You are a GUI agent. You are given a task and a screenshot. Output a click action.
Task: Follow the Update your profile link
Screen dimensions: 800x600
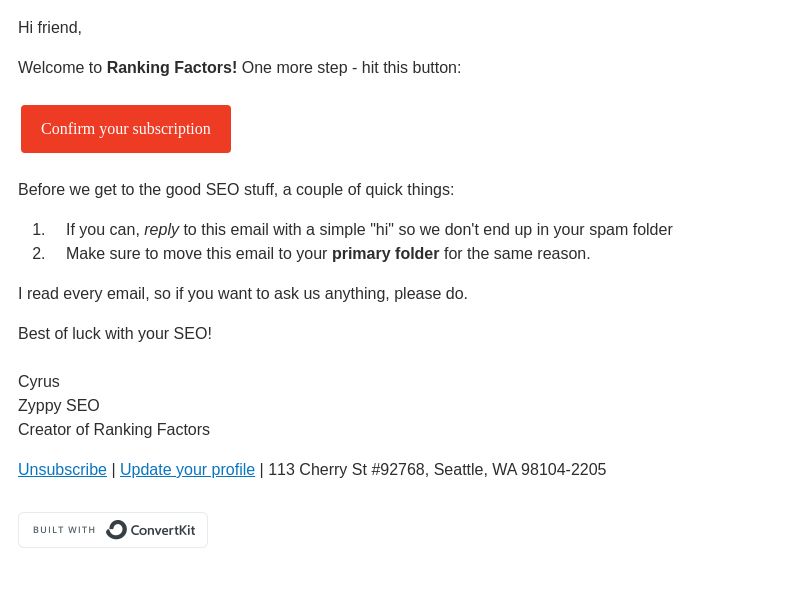point(187,469)
